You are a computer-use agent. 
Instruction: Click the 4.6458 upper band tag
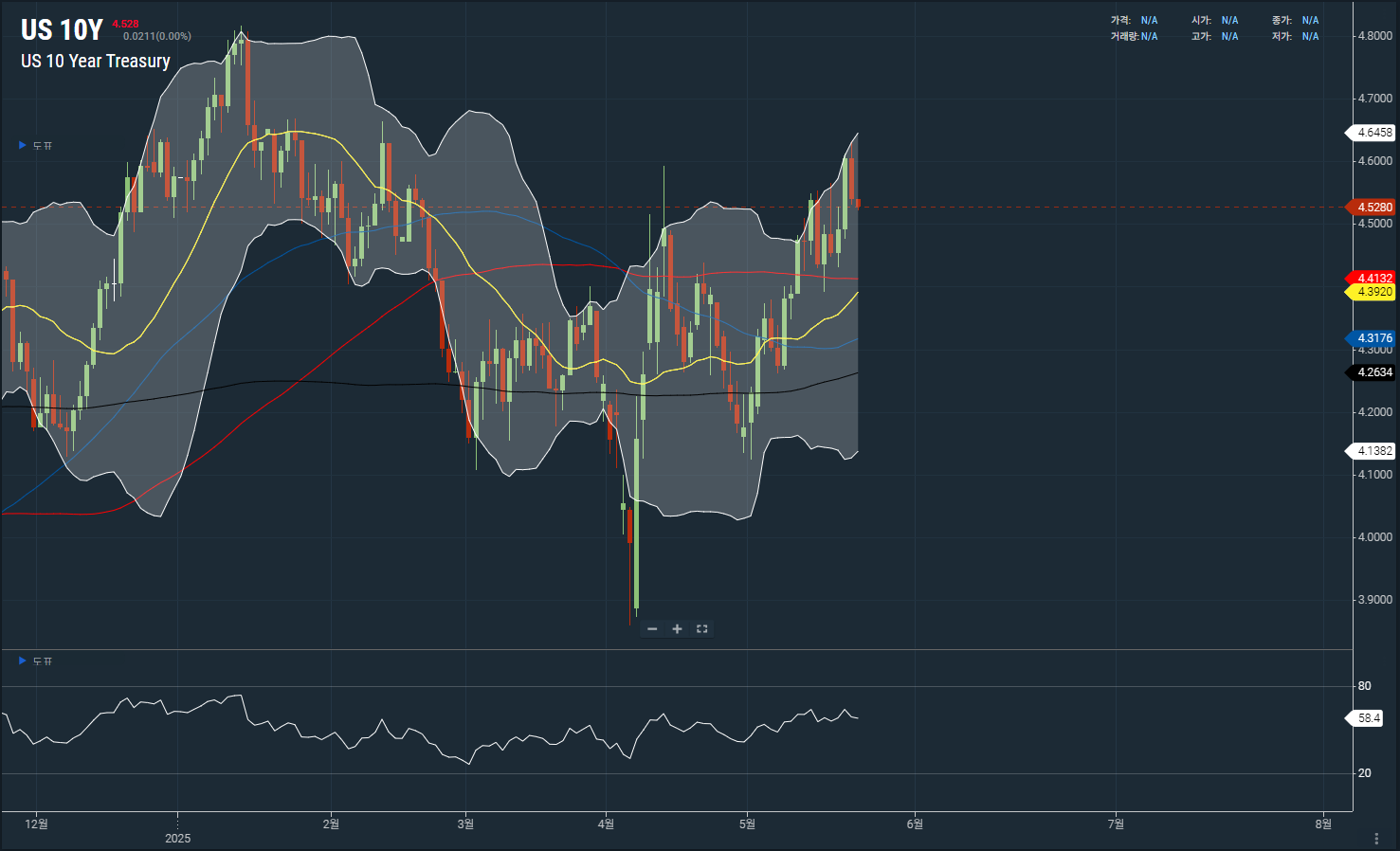(x=1373, y=133)
